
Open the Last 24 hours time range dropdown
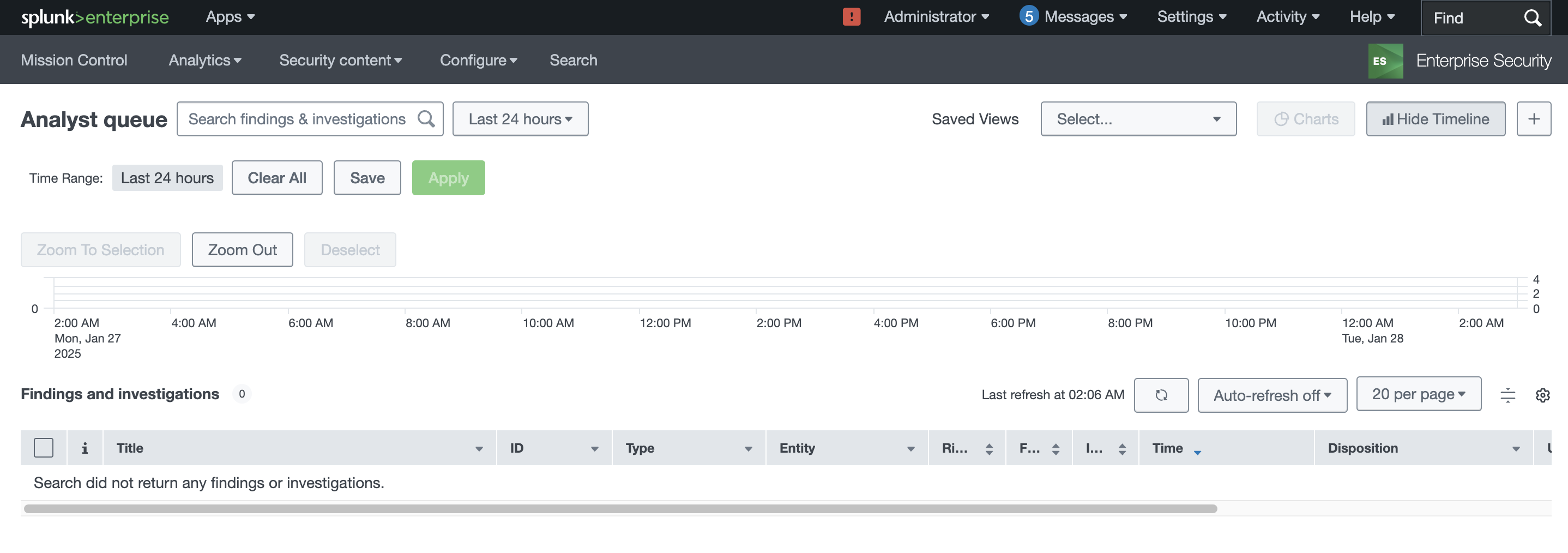click(520, 119)
